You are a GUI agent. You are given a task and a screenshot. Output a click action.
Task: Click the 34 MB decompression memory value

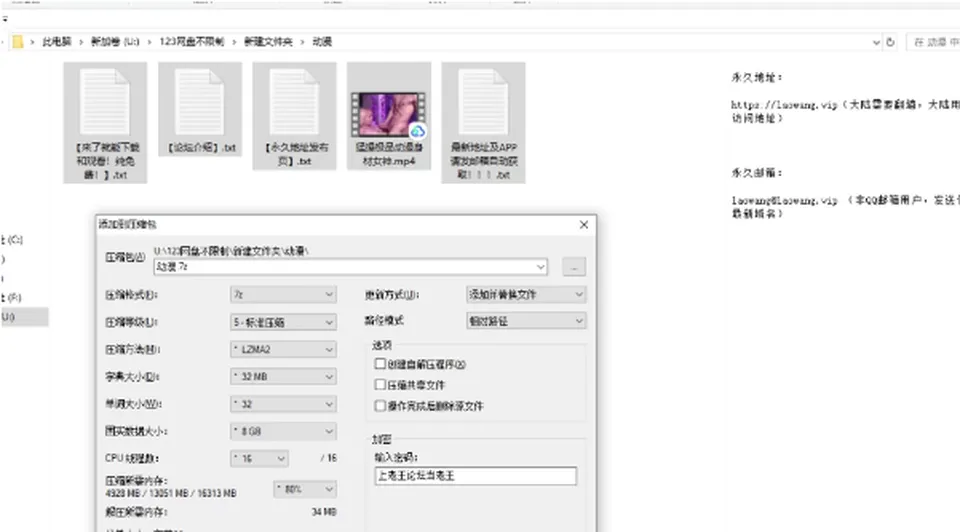tap(324, 512)
